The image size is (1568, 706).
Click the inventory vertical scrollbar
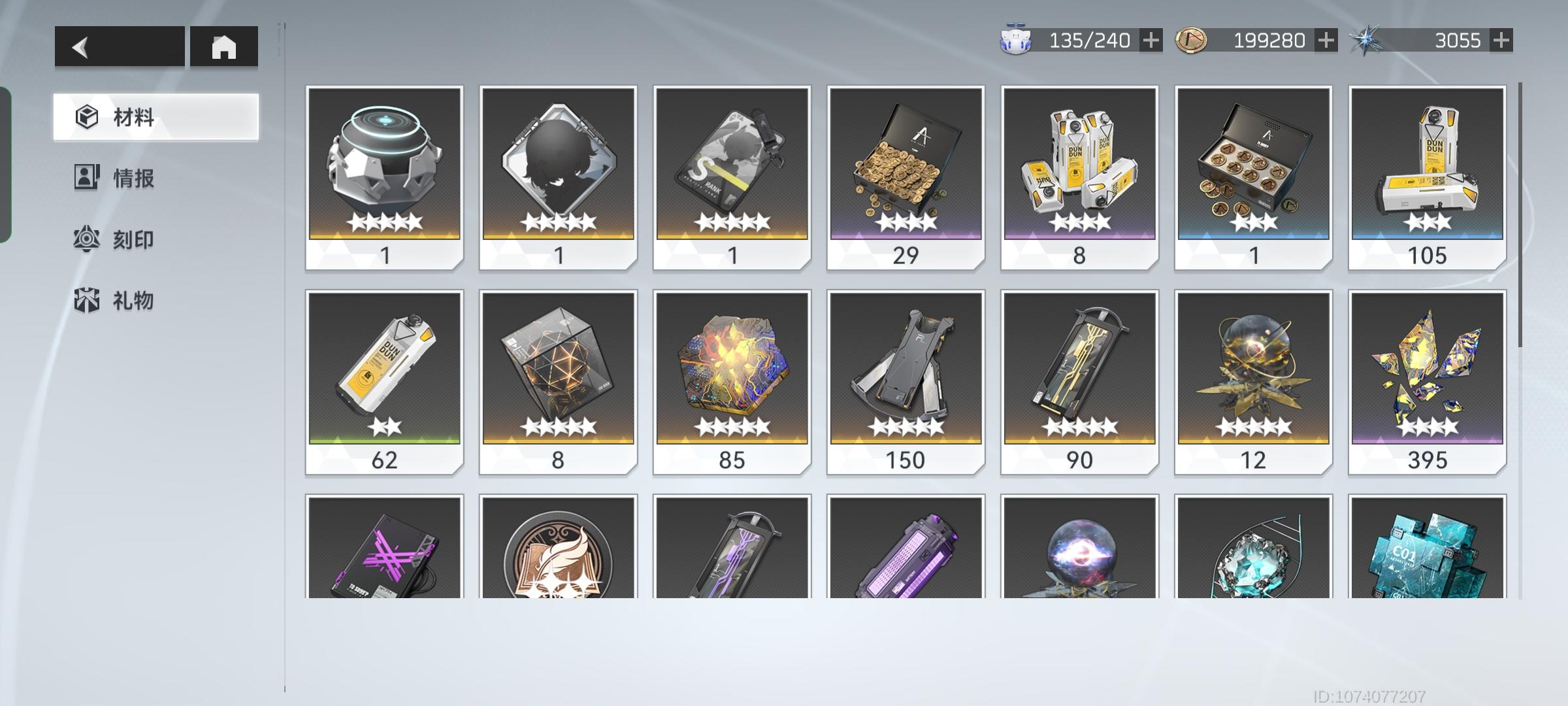[x=1520, y=216]
